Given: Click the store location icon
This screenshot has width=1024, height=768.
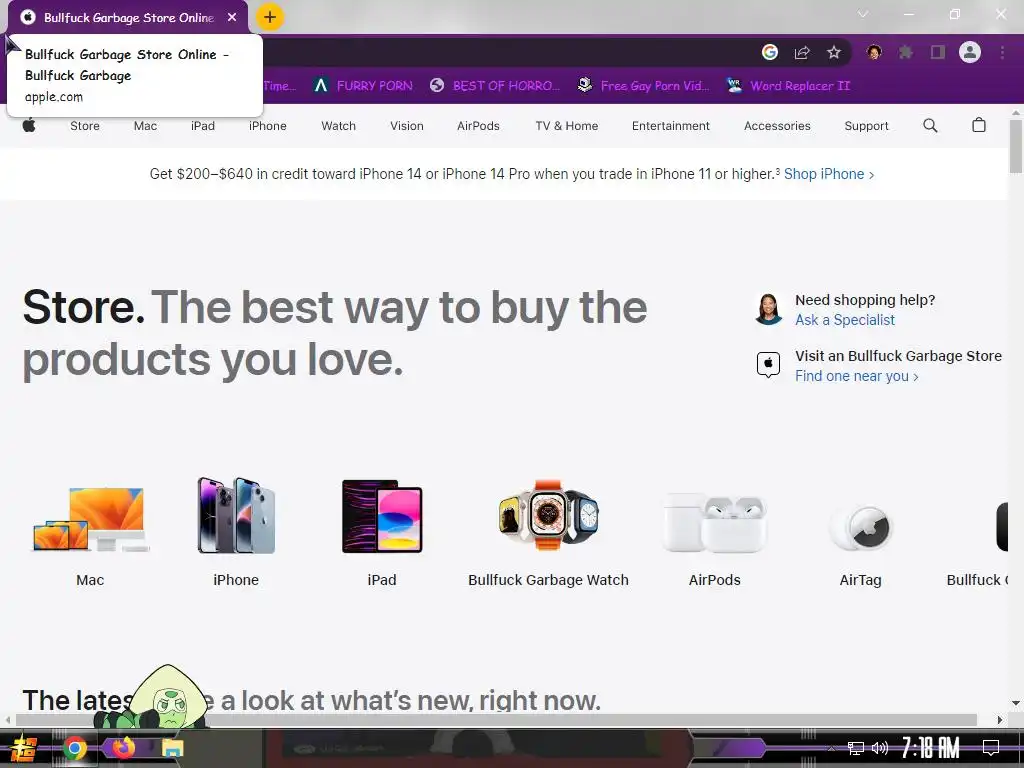Looking at the screenshot, I should pos(769,364).
